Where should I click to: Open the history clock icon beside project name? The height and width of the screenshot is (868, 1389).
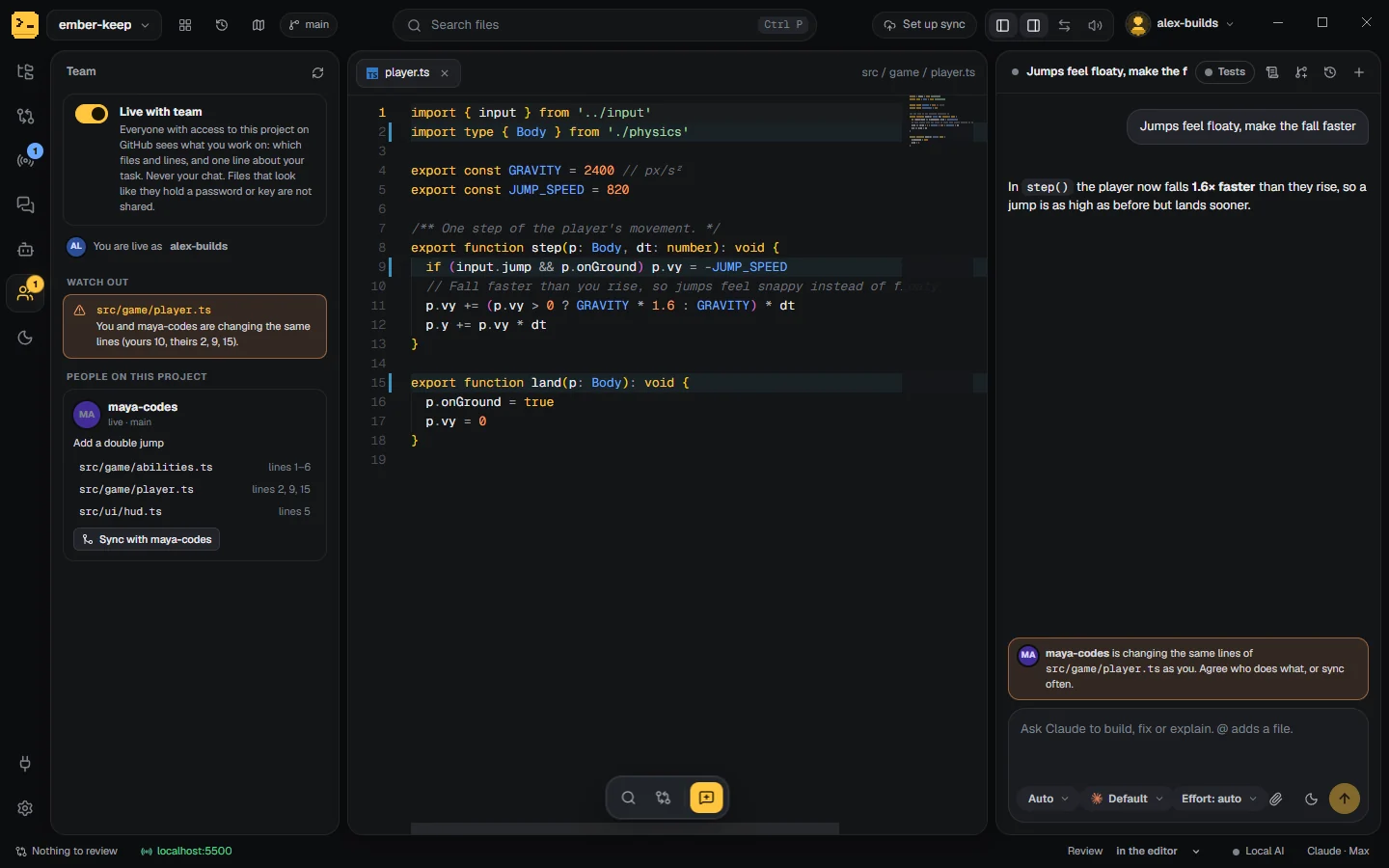tap(222, 25)
